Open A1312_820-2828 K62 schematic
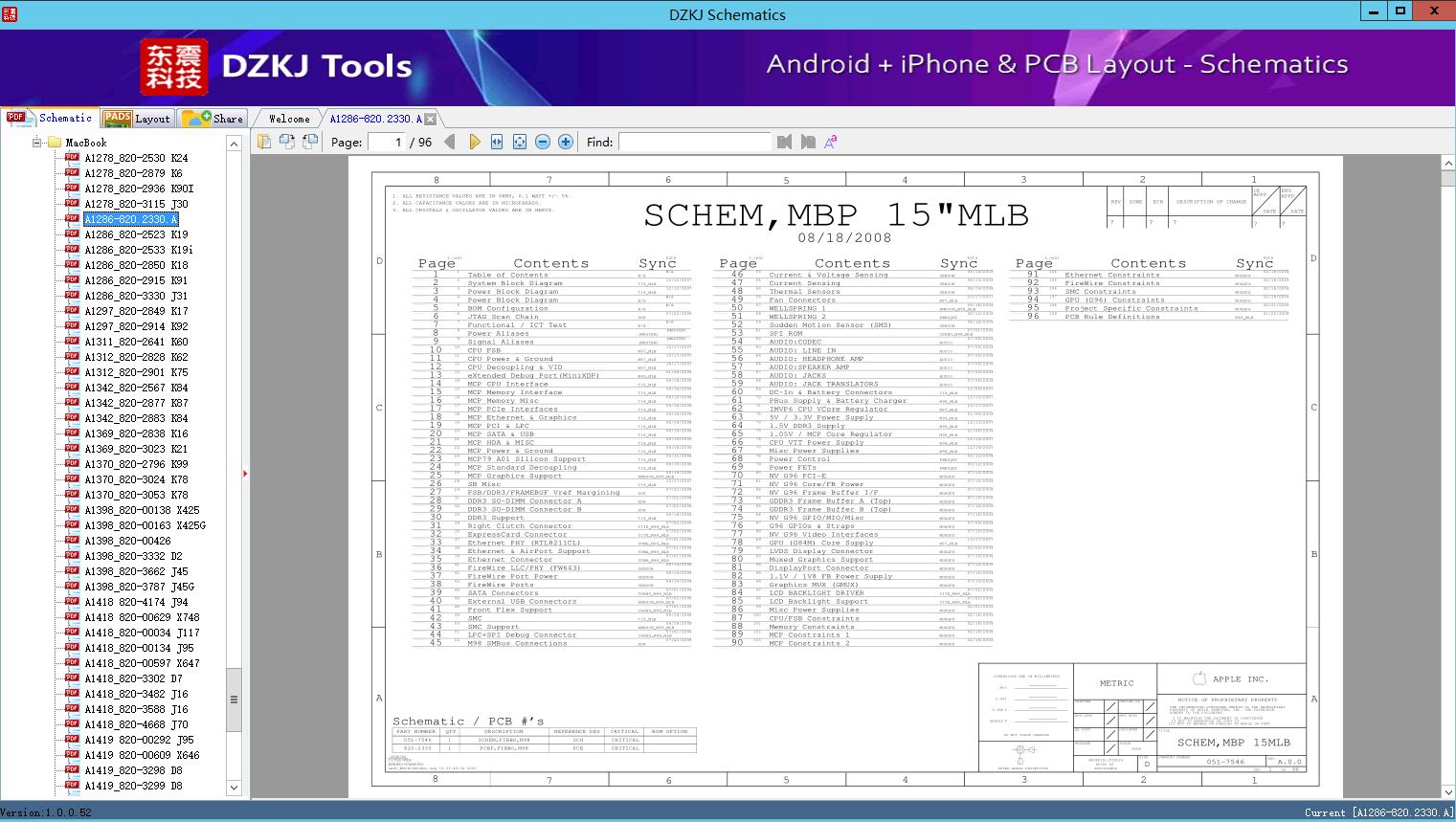1456x822 pixels. pyautogui.click(x=136, y=357)
